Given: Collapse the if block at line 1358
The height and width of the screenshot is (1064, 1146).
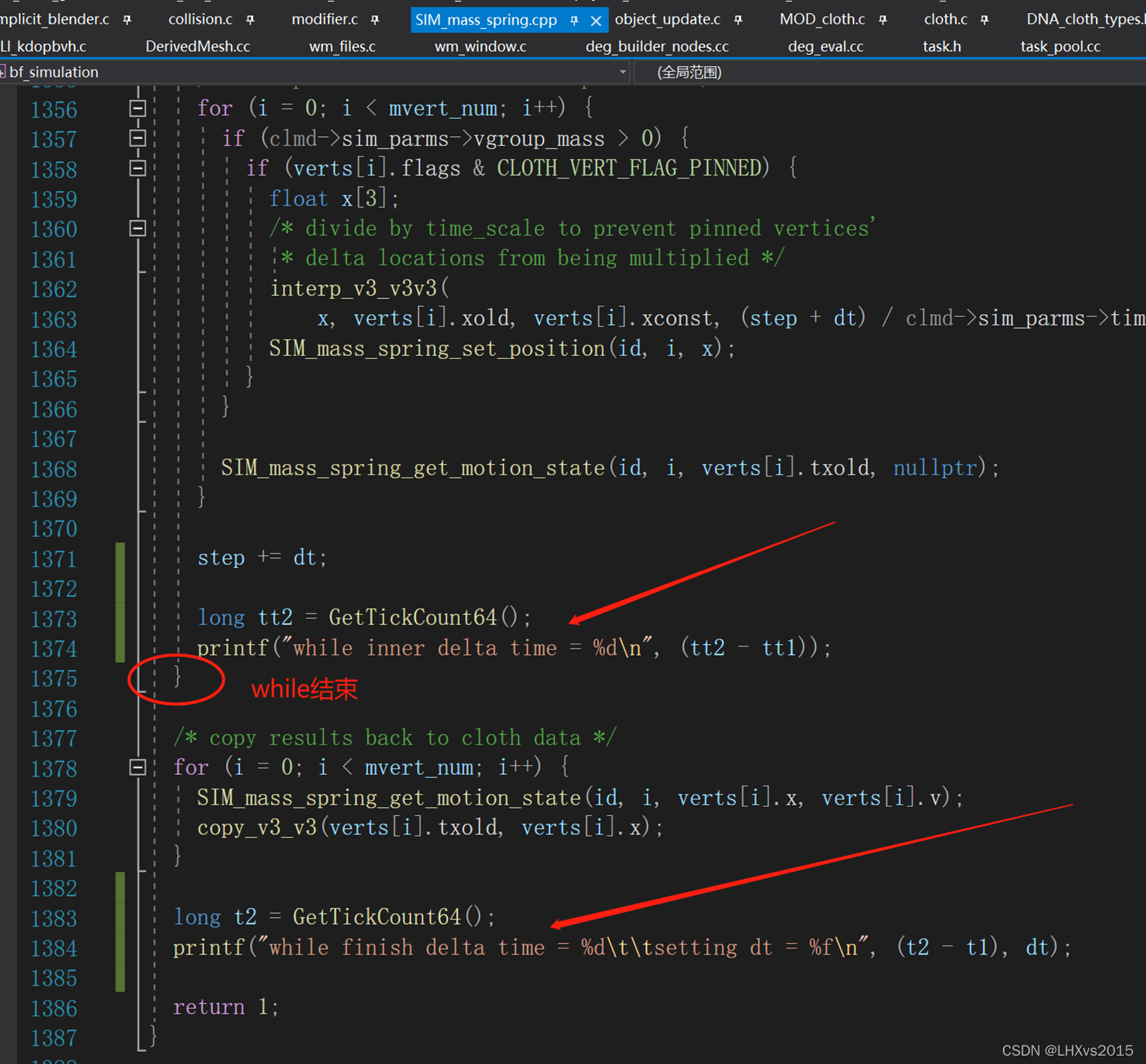Looking at the screenshot, I should pos(138,168).
